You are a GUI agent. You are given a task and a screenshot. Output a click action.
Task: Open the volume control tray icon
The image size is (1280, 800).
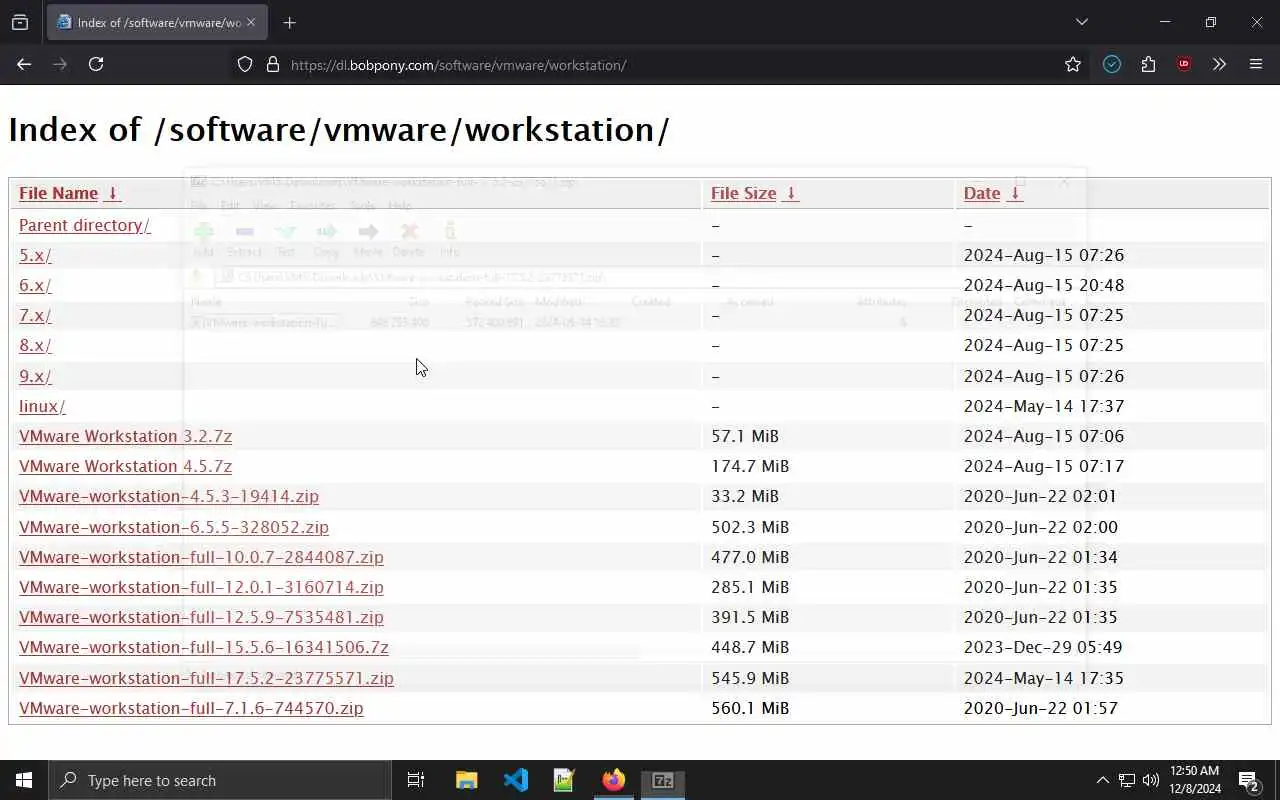pyautogui.click(x=1151, y=780)
